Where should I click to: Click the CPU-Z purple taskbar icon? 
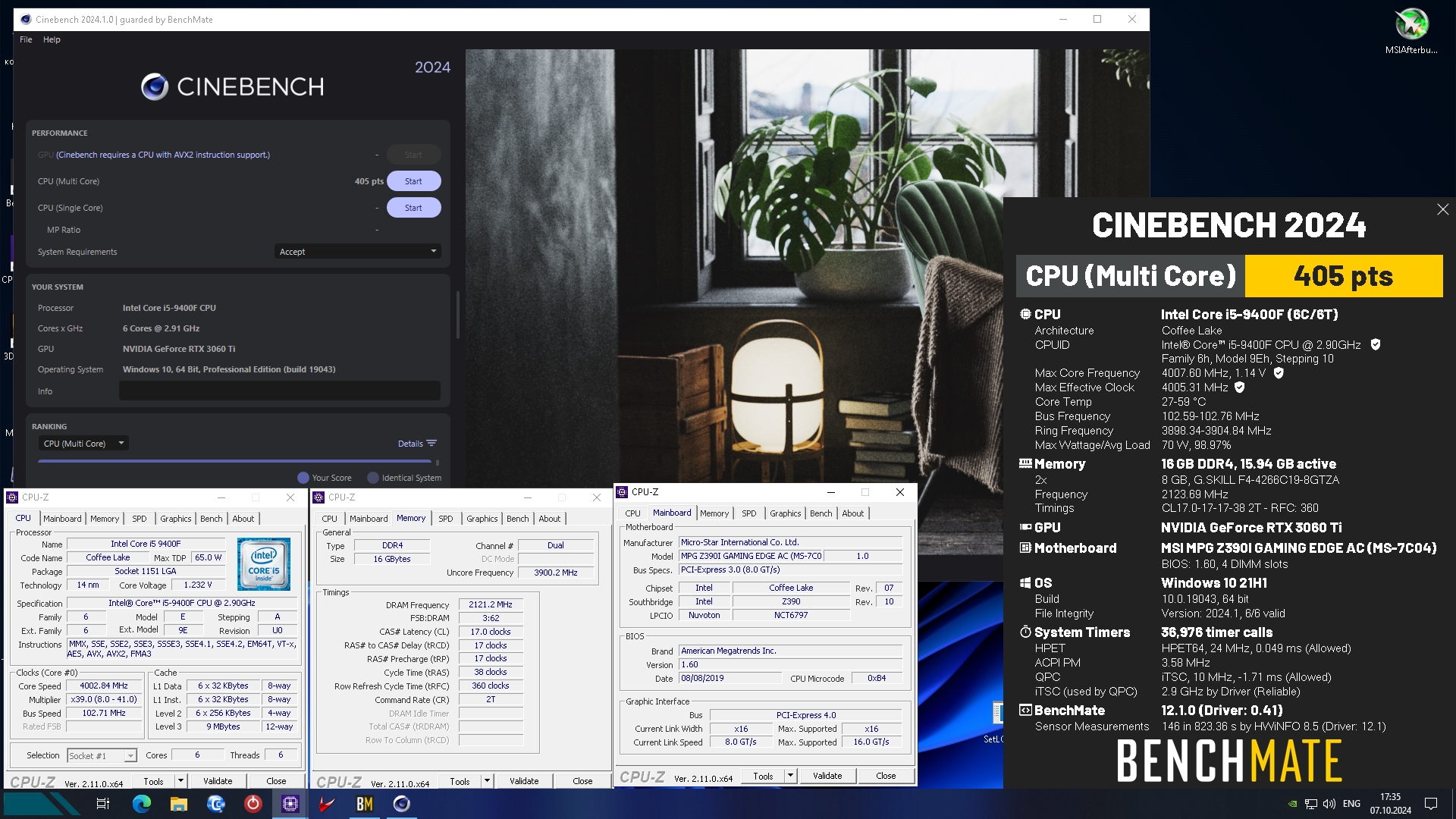coord(290,804)
